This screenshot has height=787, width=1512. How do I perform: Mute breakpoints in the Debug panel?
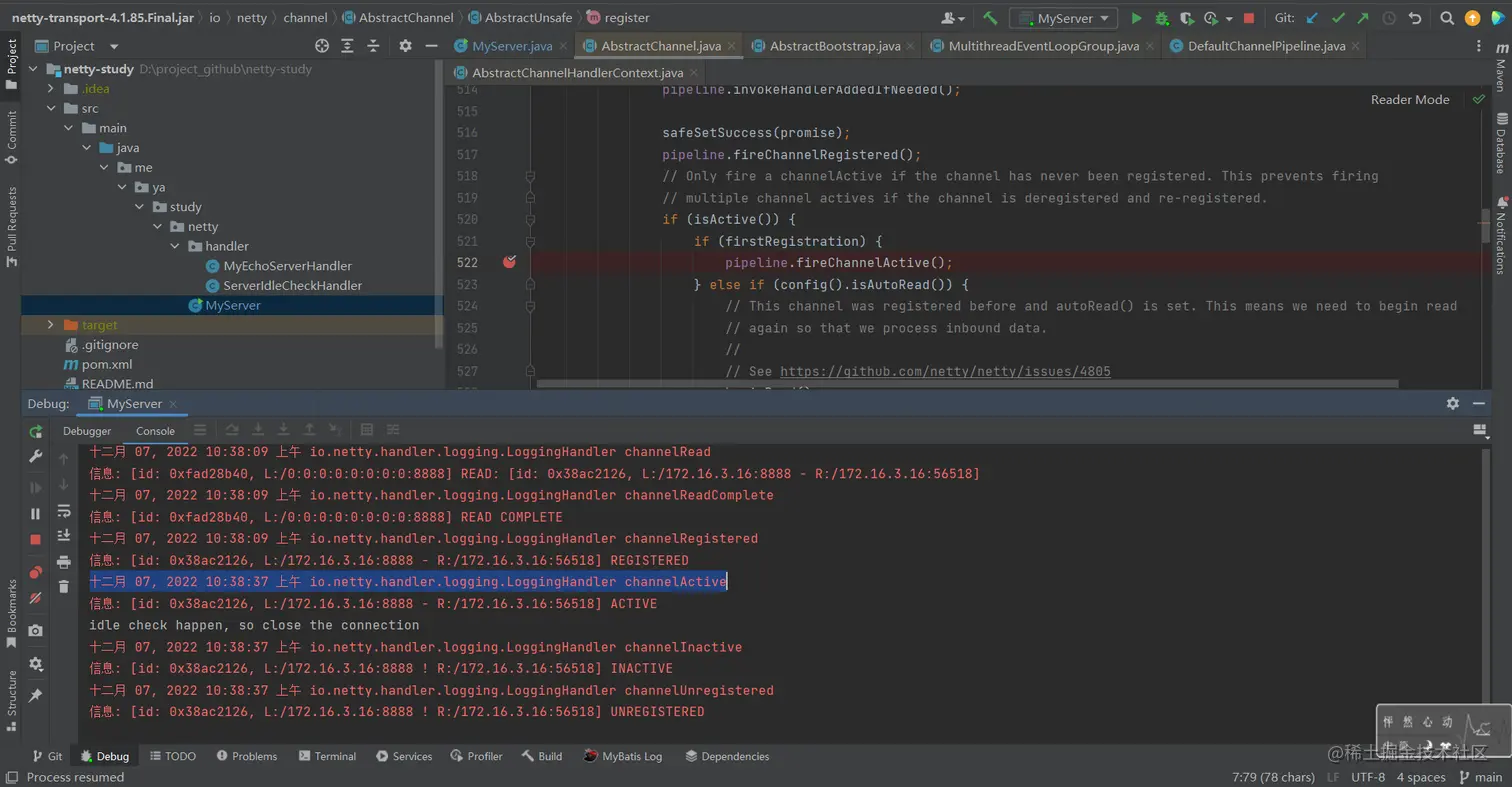point(36,598)
